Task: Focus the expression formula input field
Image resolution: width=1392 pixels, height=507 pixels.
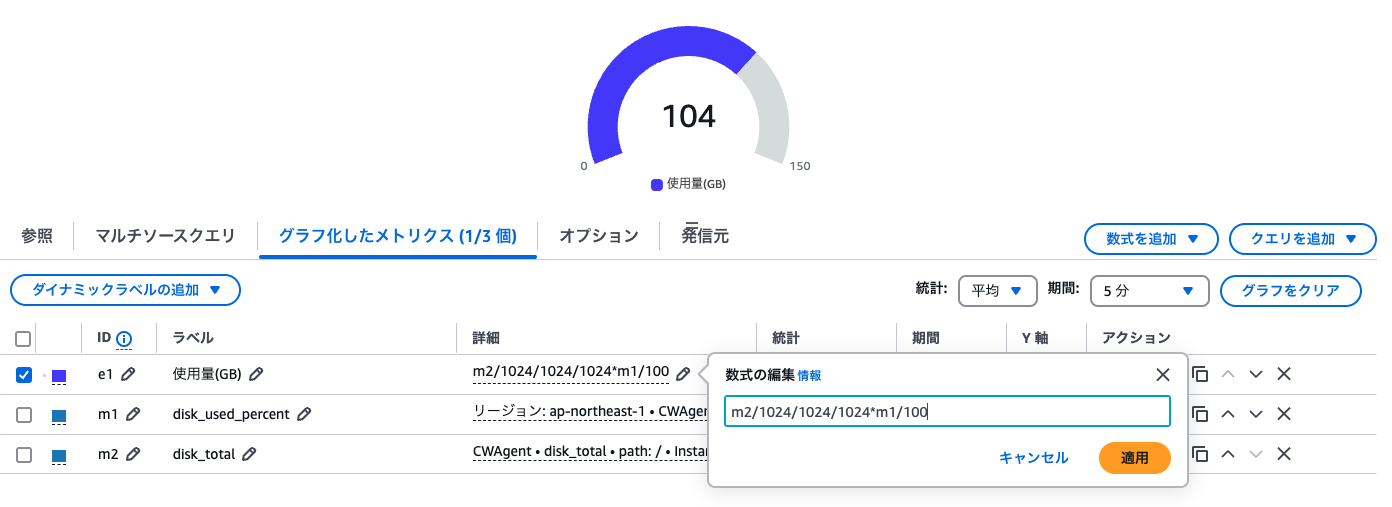Action: [946, 411]
